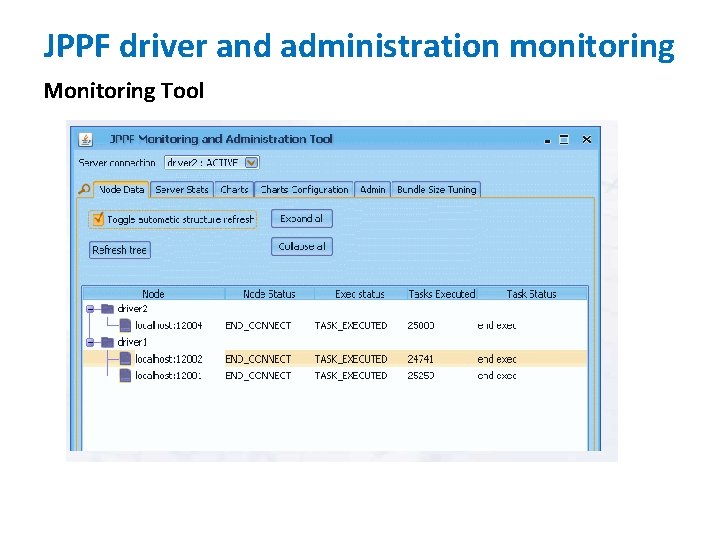Screen dimensions: 720x540
Task: Click 'end exec' task status of localhost:12001
Action: point(497,376)
